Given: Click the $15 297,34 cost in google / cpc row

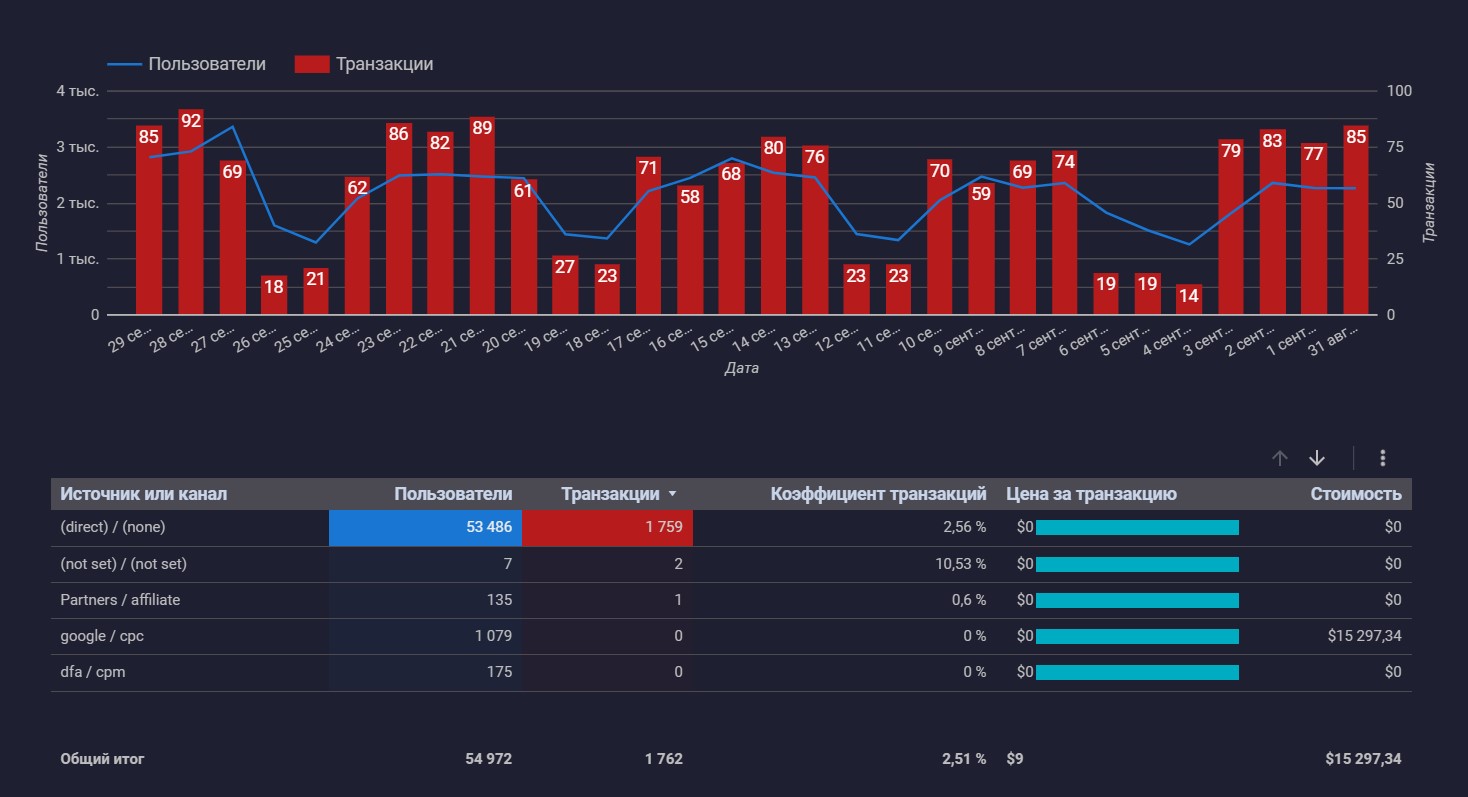Looking at the screenshot, I should point(1364,636).
